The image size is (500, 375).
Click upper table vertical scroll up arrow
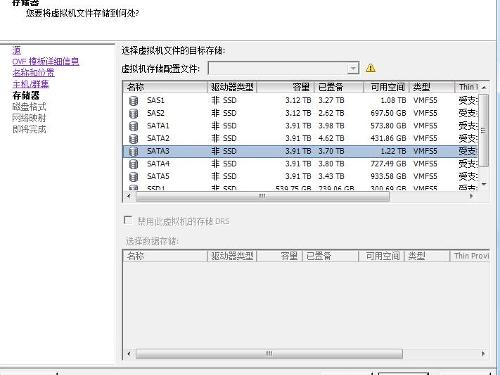484,87
